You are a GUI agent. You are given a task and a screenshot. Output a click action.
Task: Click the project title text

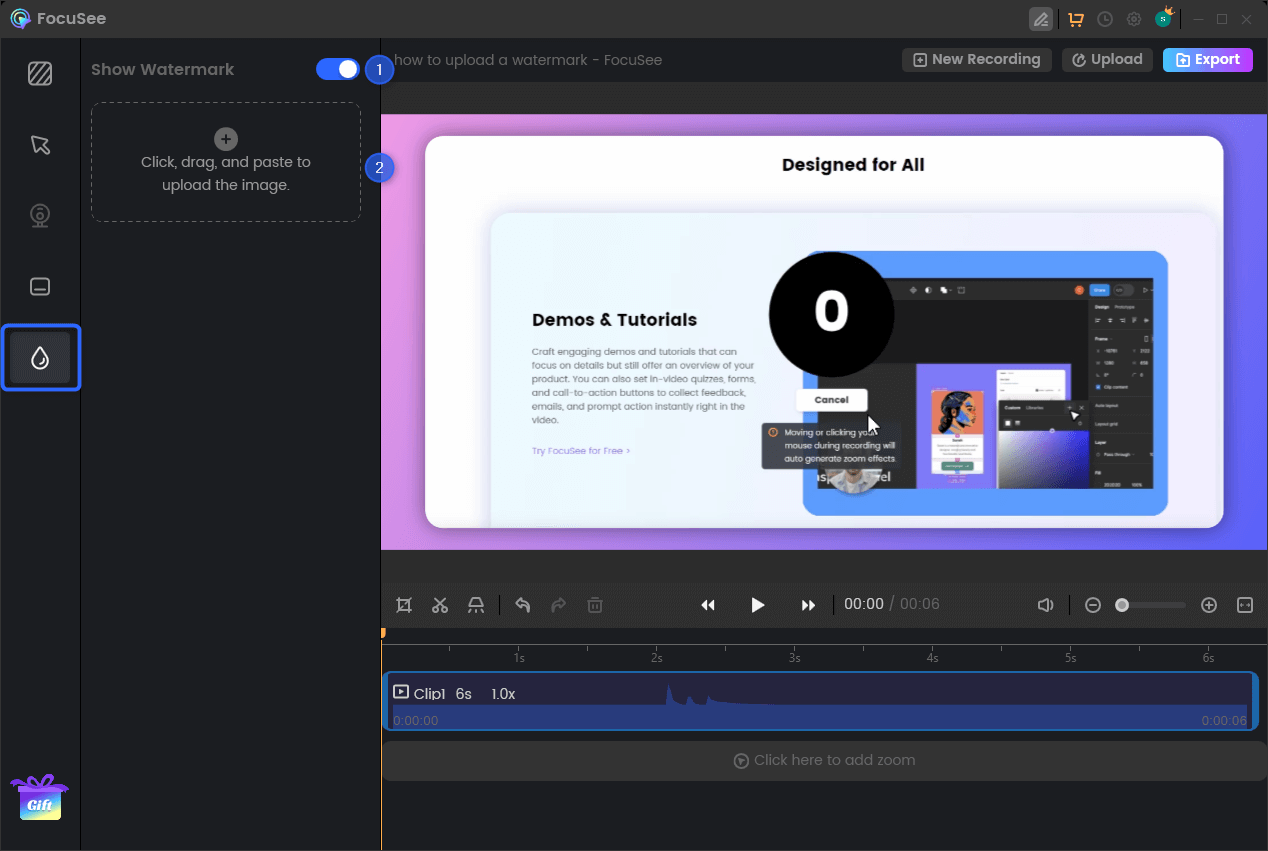528,60
